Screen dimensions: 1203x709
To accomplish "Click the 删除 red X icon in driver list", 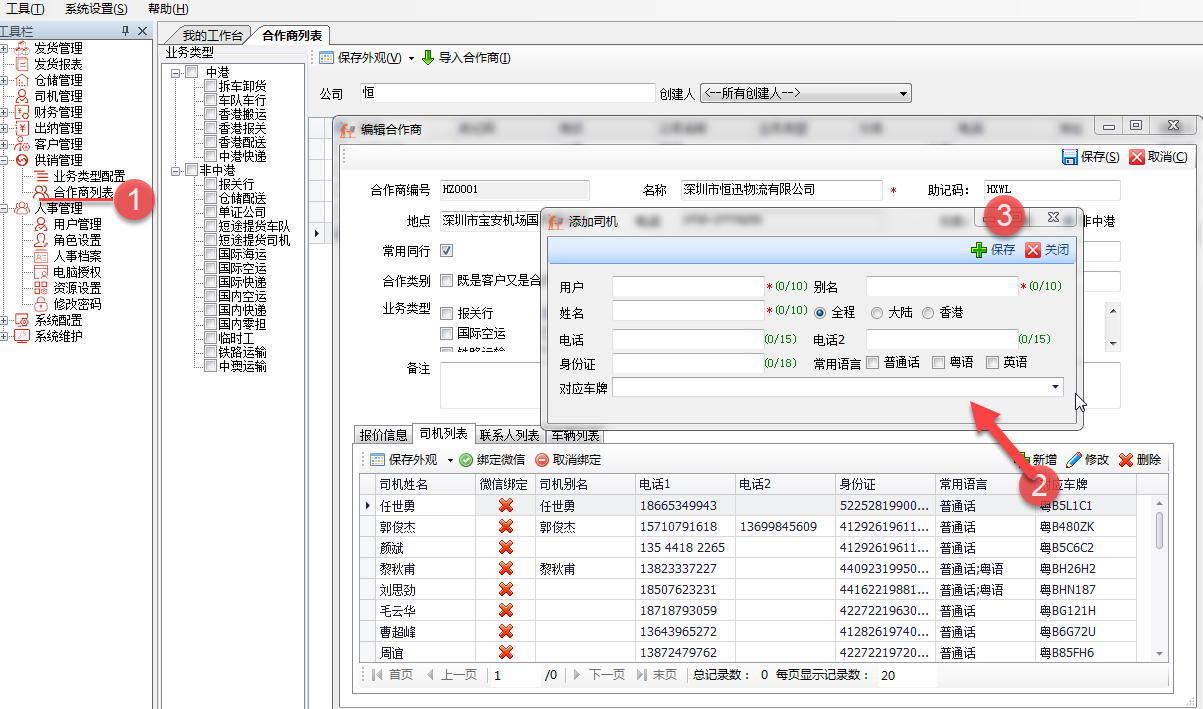I will pyautogui.click(x=1126, y=460).
